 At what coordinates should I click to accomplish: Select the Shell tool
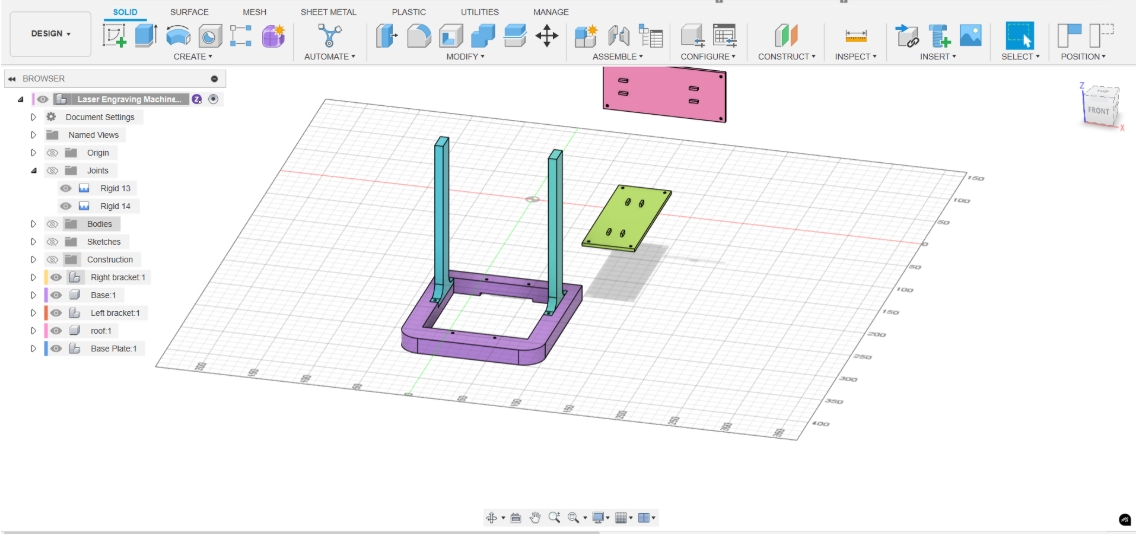pos(451,36)
